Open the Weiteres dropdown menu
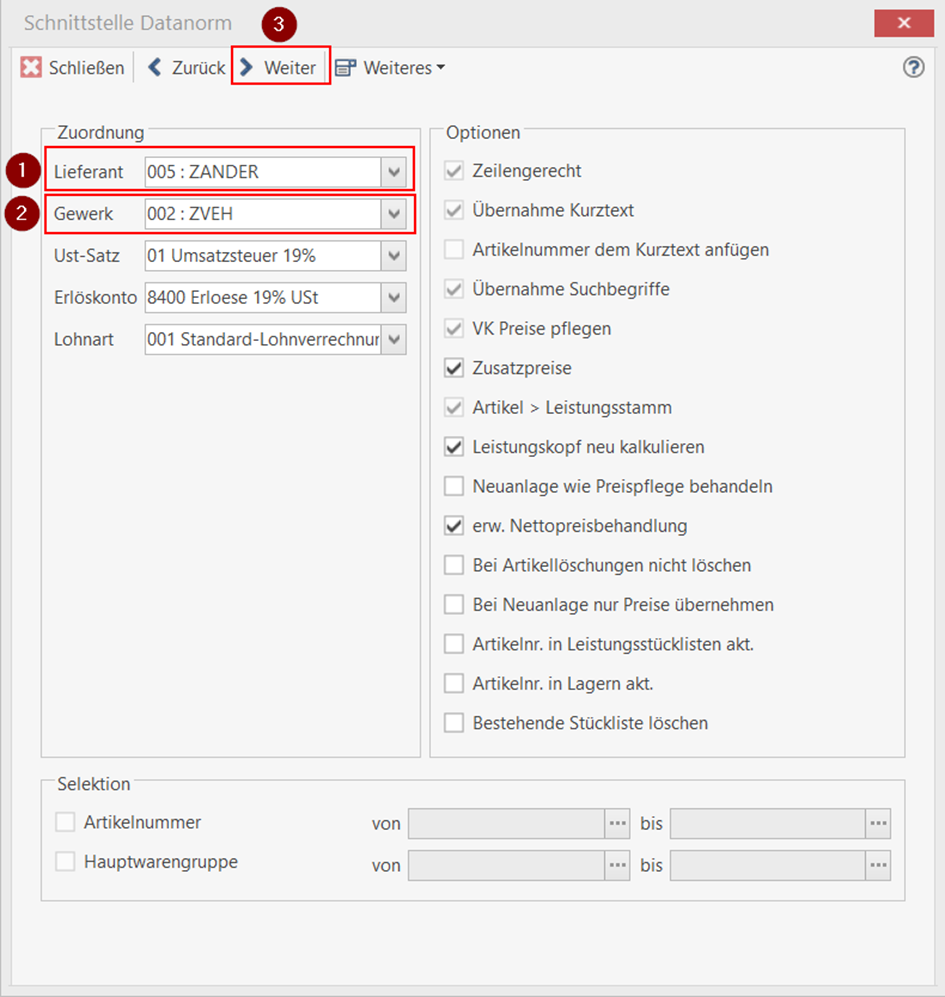Viewport: 945px width, 997px height. (x=390, y=68)
